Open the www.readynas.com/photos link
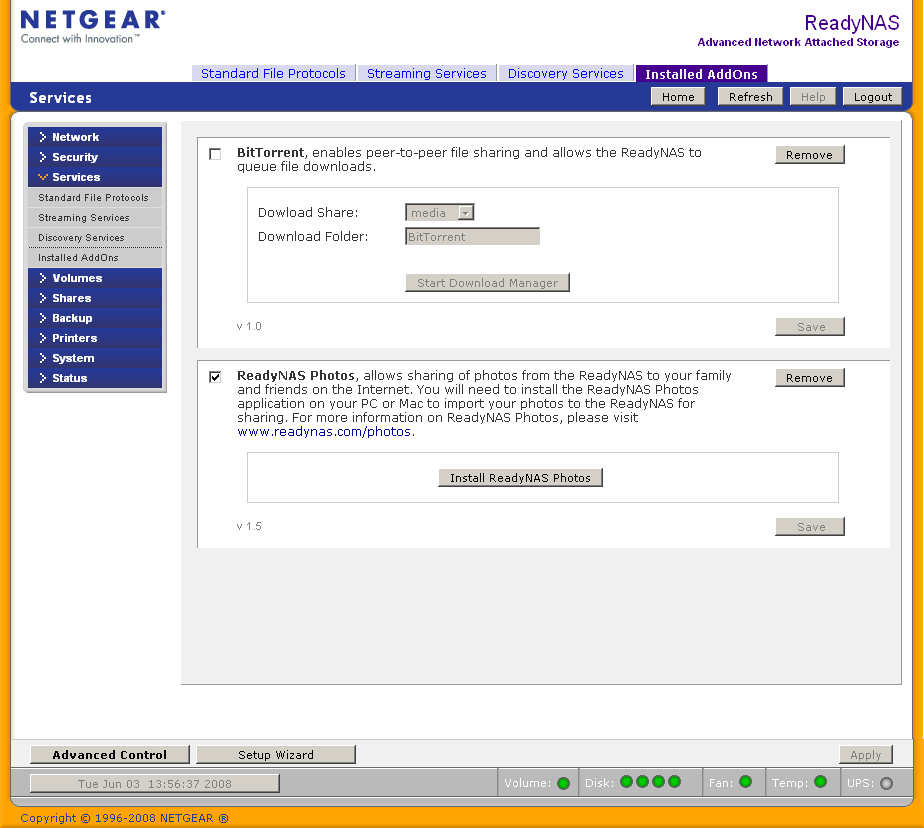This screenshot has width=924, height=828. [x=324, y=431]
